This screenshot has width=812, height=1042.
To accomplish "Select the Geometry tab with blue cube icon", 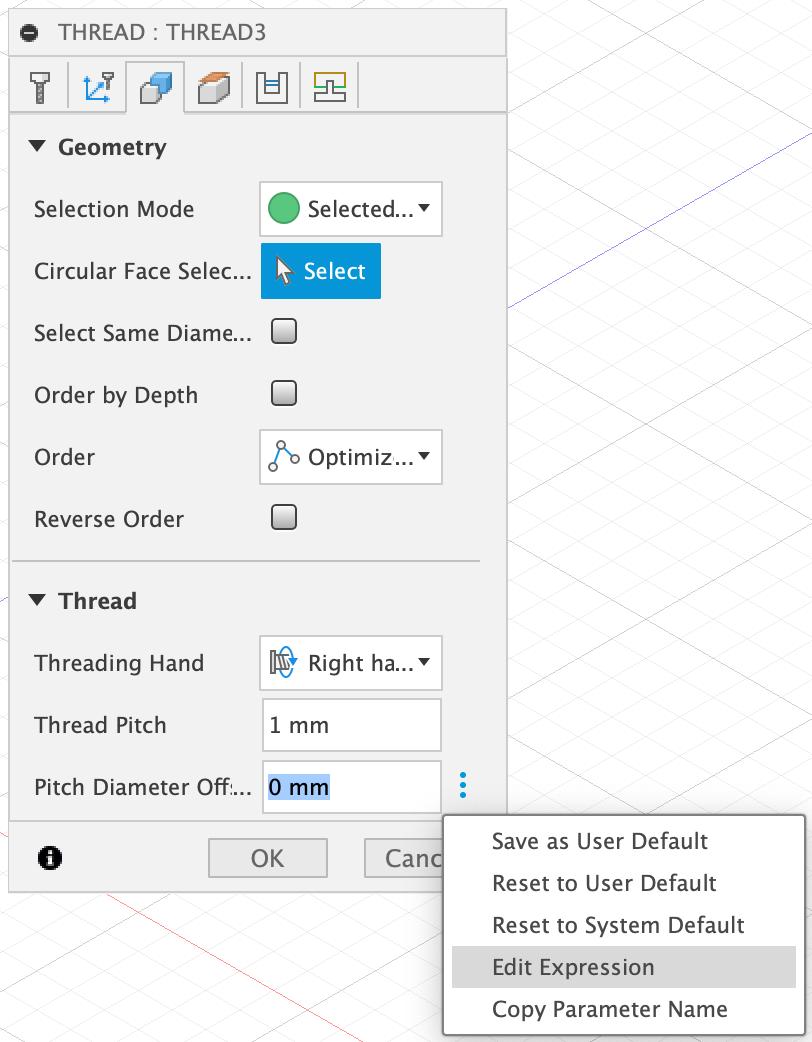I will point(155,87).
